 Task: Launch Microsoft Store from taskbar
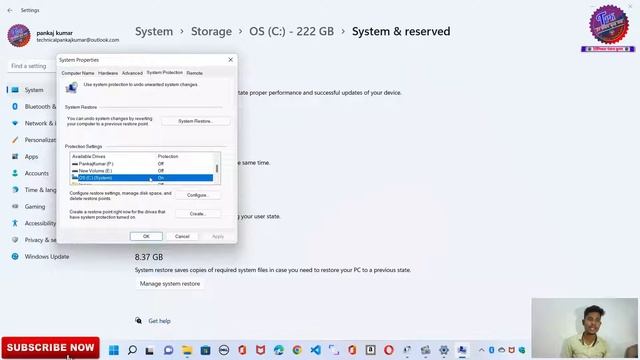tap(205, 350)
